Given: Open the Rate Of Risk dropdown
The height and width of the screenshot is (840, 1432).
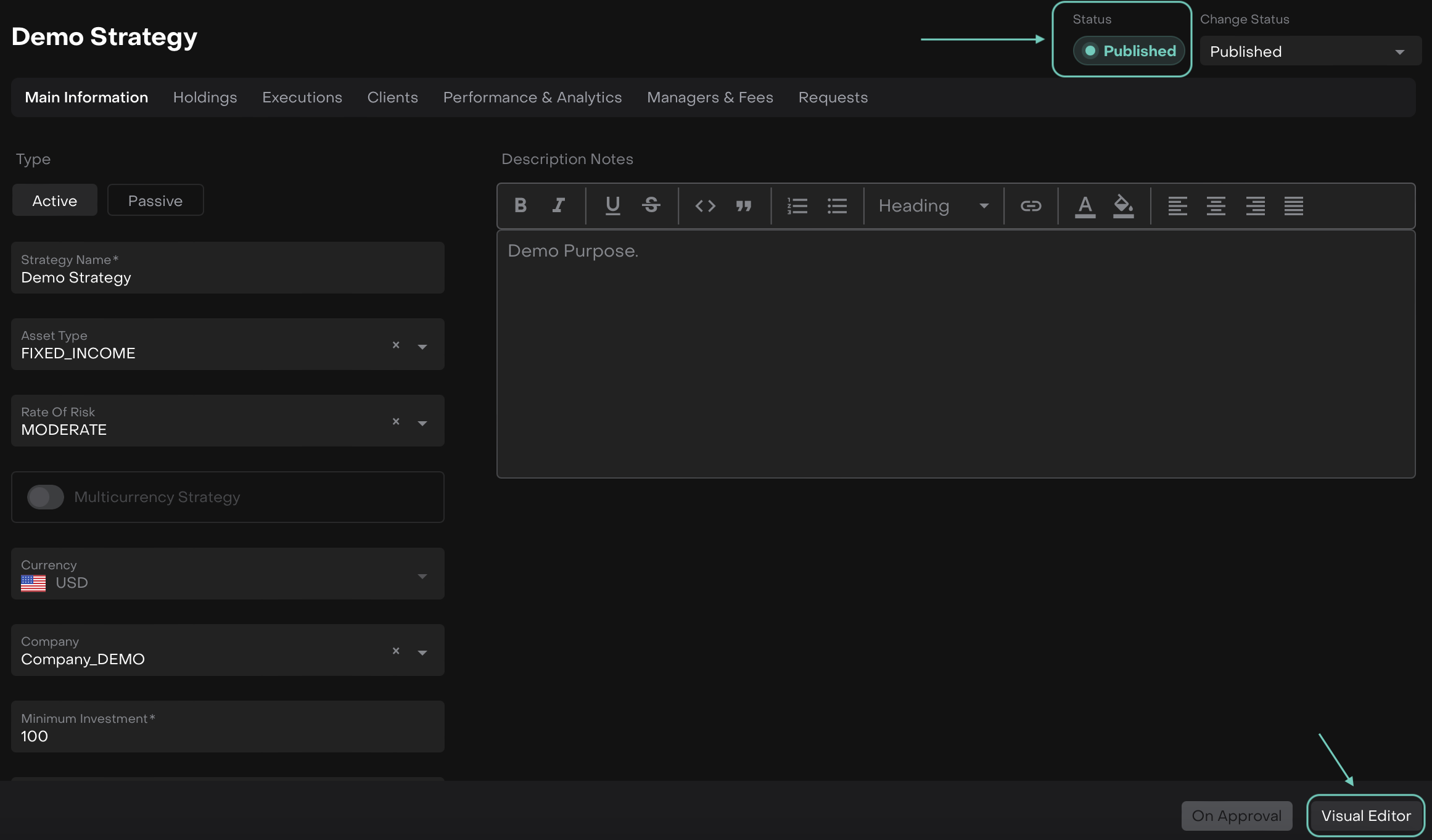Looking at the screenshot, I should coord(422,422).
